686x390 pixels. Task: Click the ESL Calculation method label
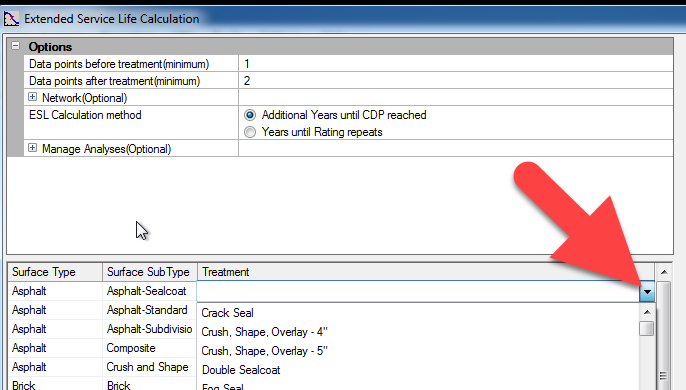pos(85,115)
